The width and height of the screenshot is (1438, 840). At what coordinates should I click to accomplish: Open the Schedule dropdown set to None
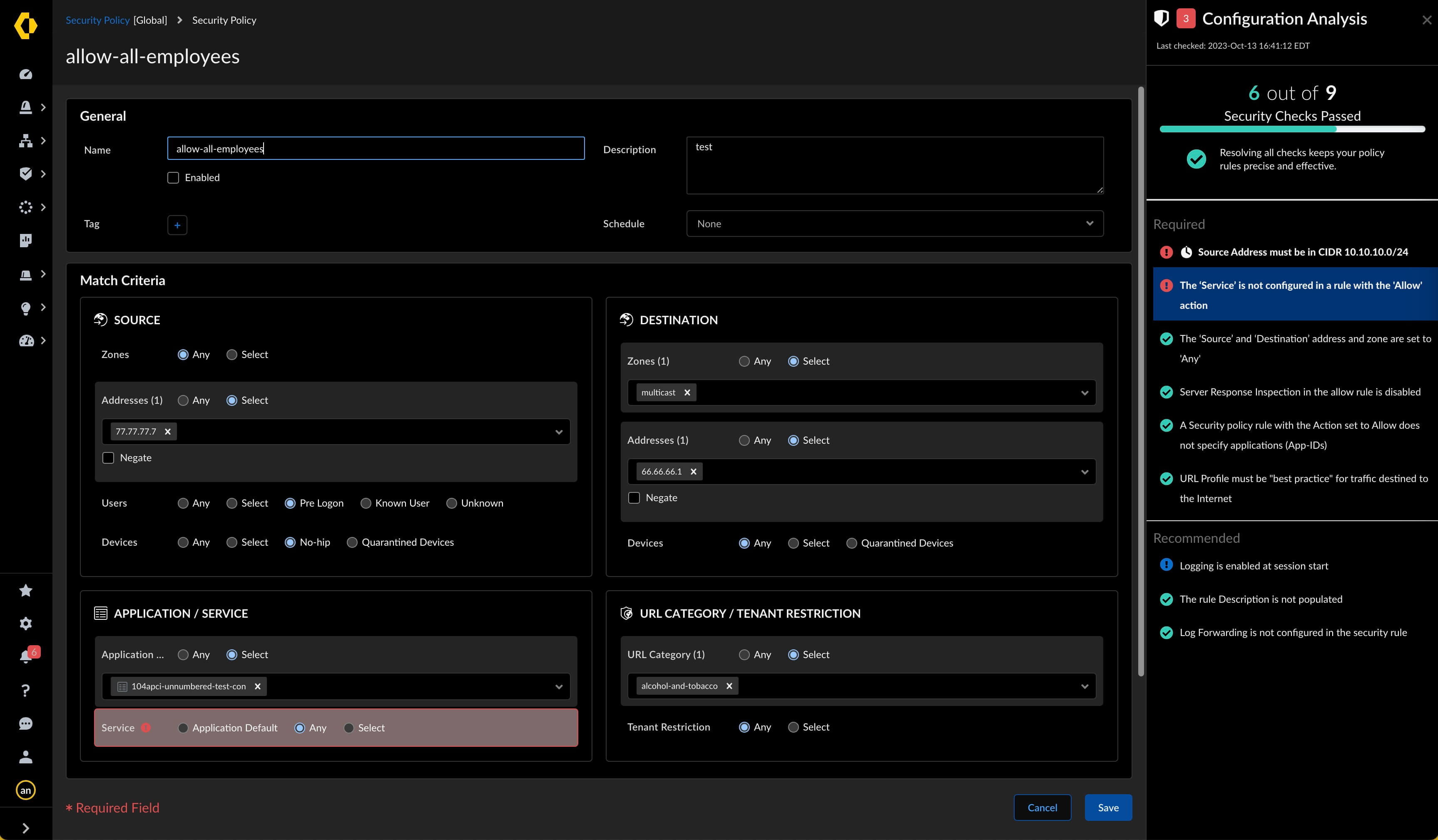pyautogui.click(x=894, y=223)
